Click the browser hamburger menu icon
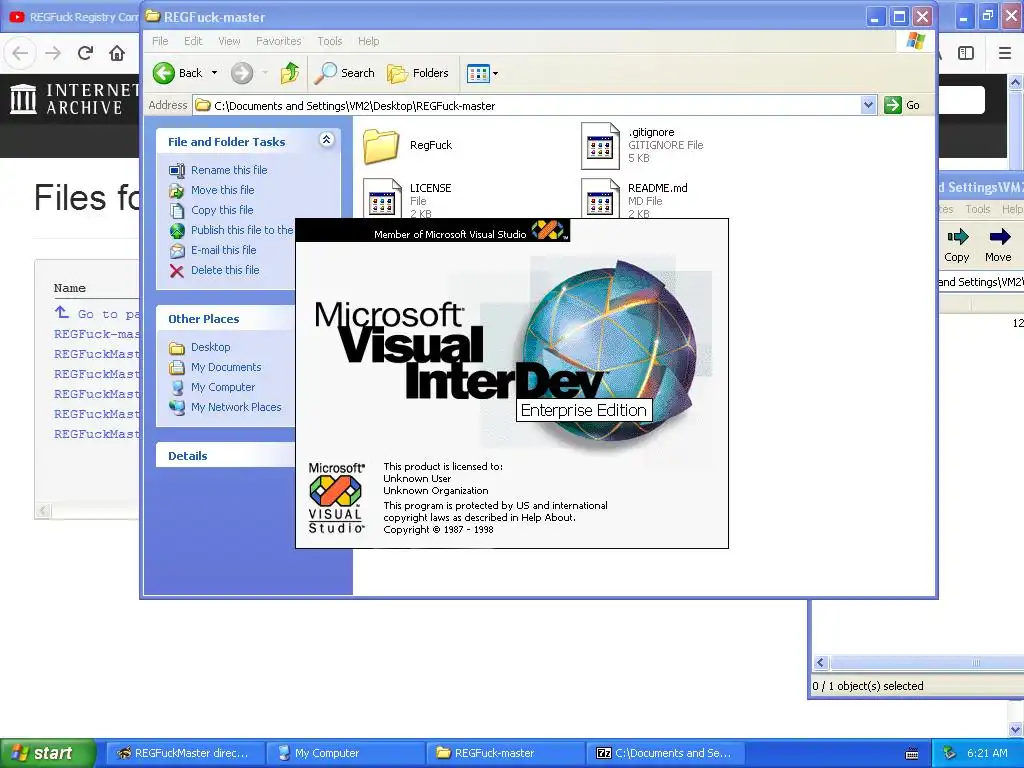Screen dimensions: 1024x768 pyautogui.click(x=1005, y=53)
